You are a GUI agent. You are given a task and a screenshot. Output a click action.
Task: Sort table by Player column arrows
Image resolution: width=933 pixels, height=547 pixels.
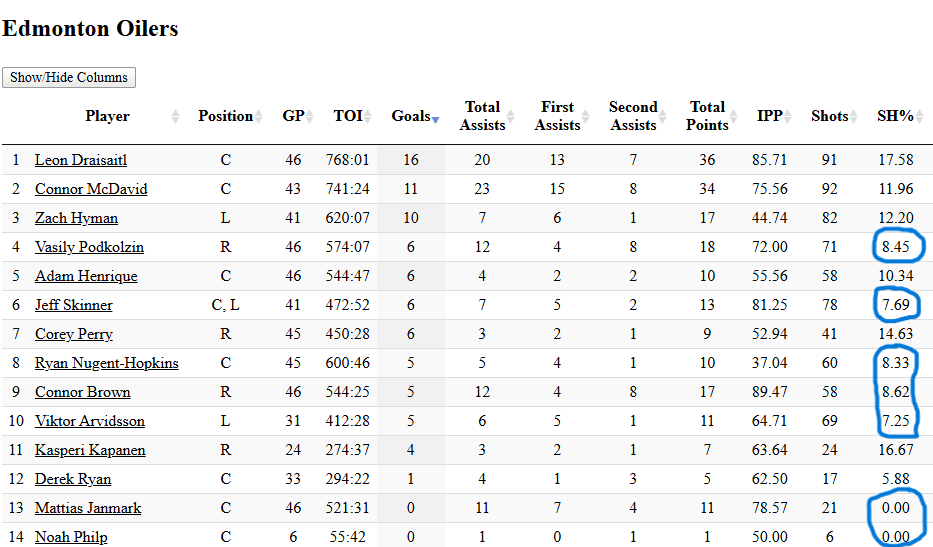coord(175,117)
